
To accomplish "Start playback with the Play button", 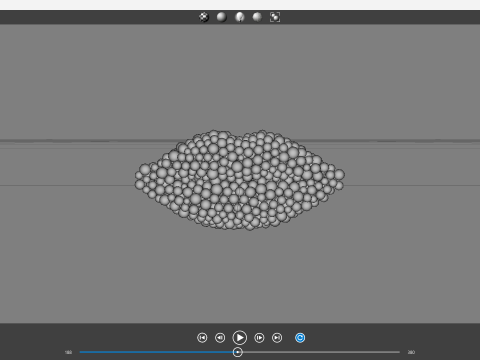I will [x=240, y=338].
